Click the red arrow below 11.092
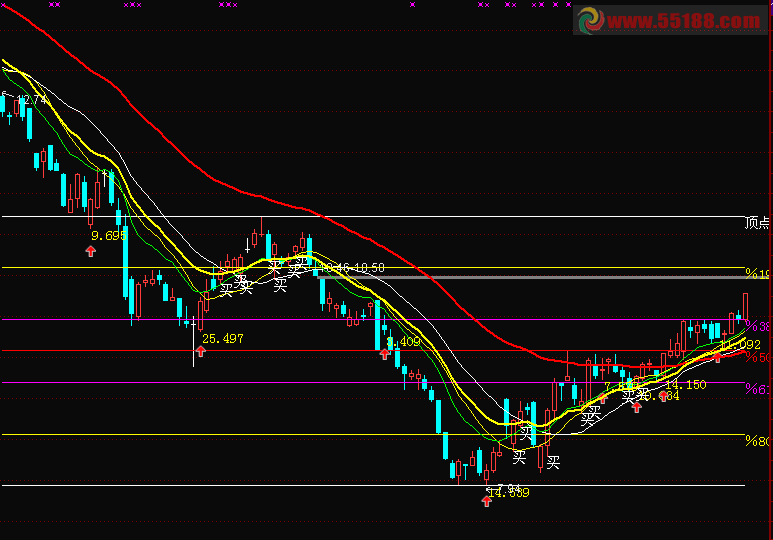Viewport: 773px width, 540px height. point(718,358)
